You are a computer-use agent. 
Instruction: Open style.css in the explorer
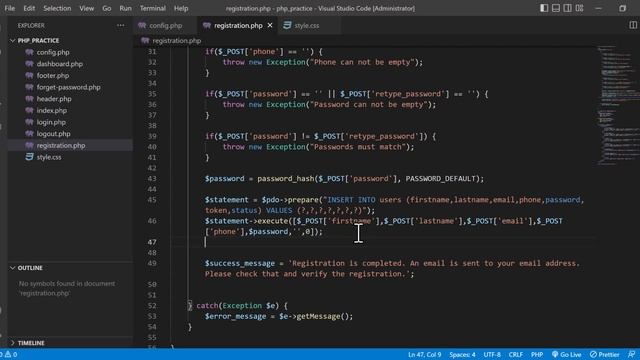pyautogui.click(x=49, y=157)
